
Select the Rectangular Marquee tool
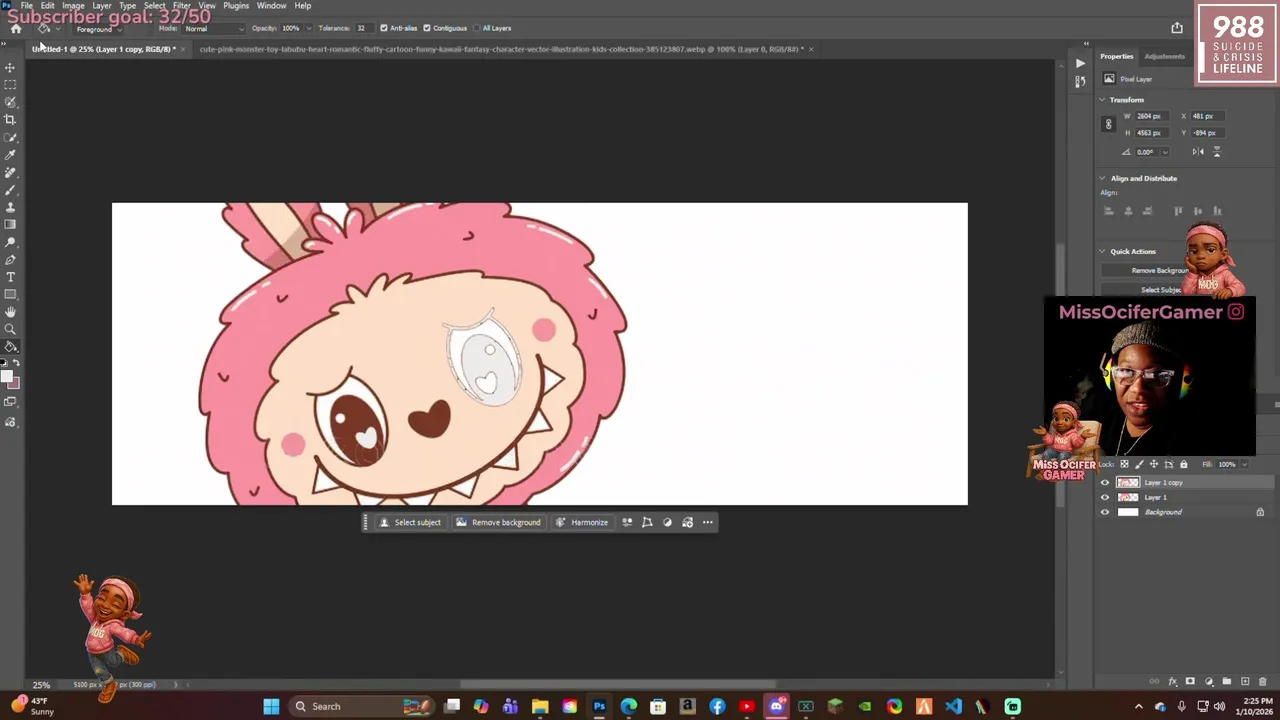10,85
